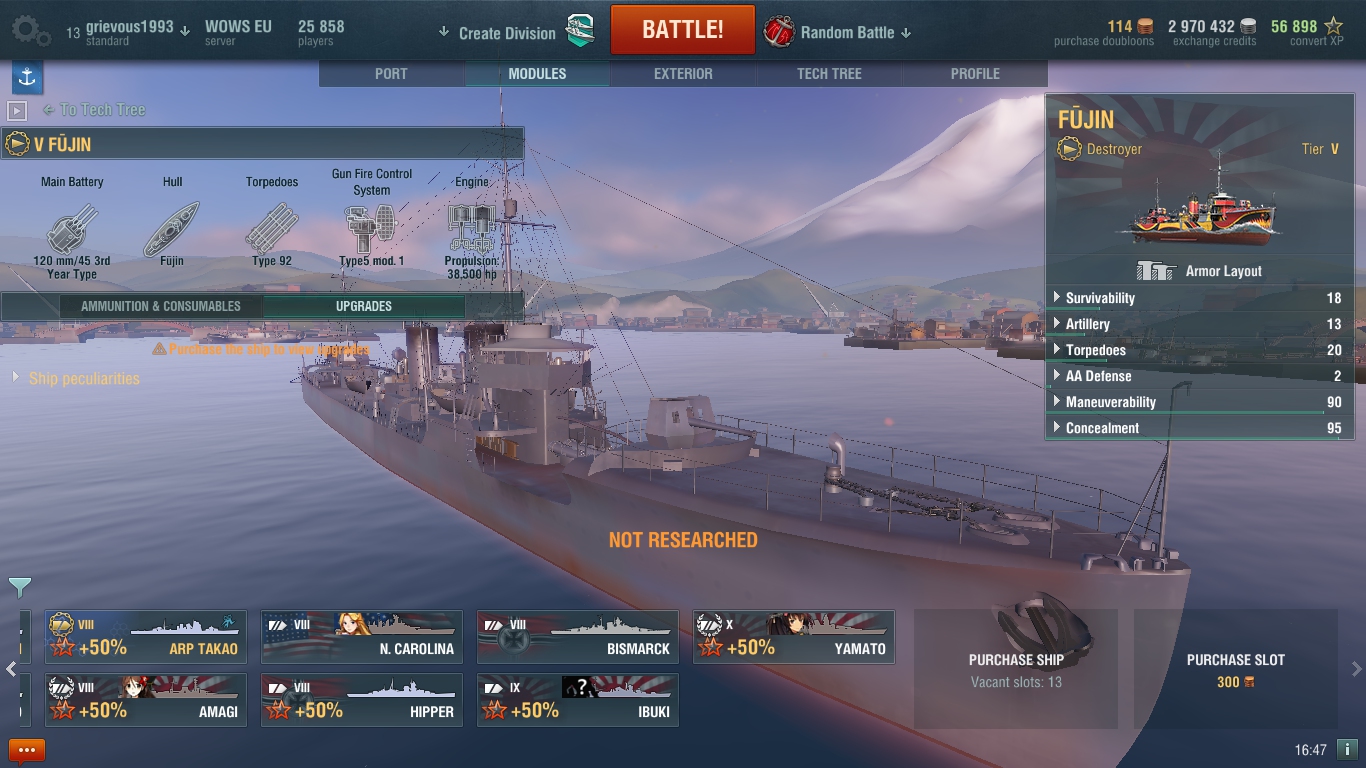The height and width of the screenshot is (768, 1366).
Task: Click the anchor port icon
Action: pos(27,77)
